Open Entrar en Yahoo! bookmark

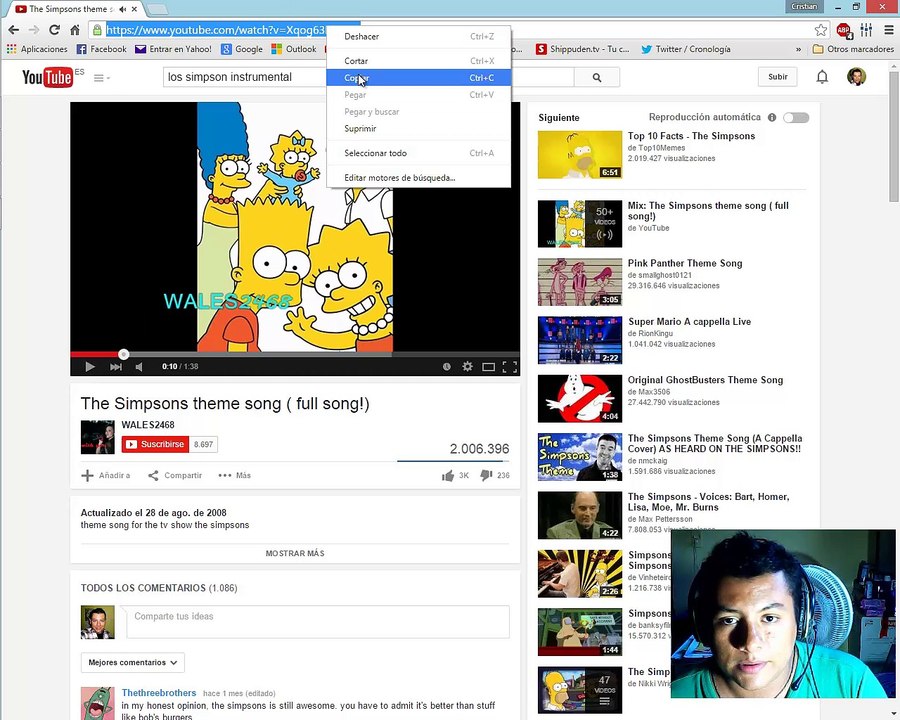tap(173, 49)
